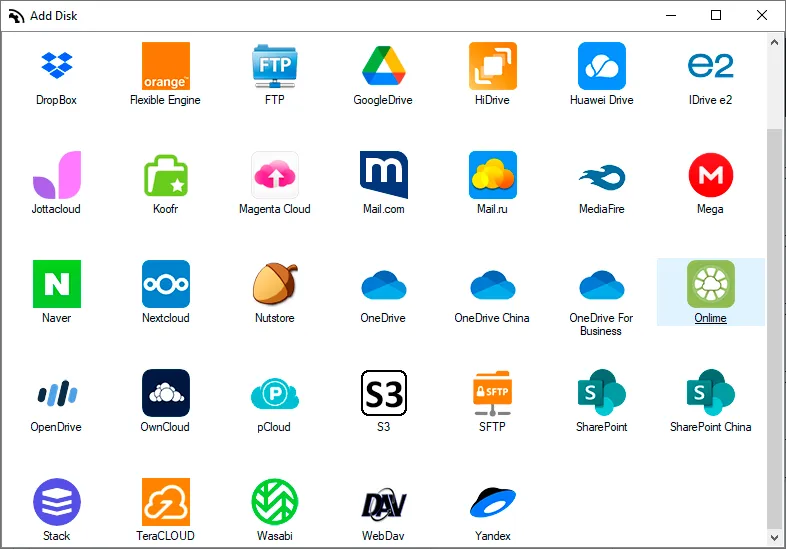The image size is (786, 549).
Task: Click the scrollbar up arrow
Action: point(774,43)
